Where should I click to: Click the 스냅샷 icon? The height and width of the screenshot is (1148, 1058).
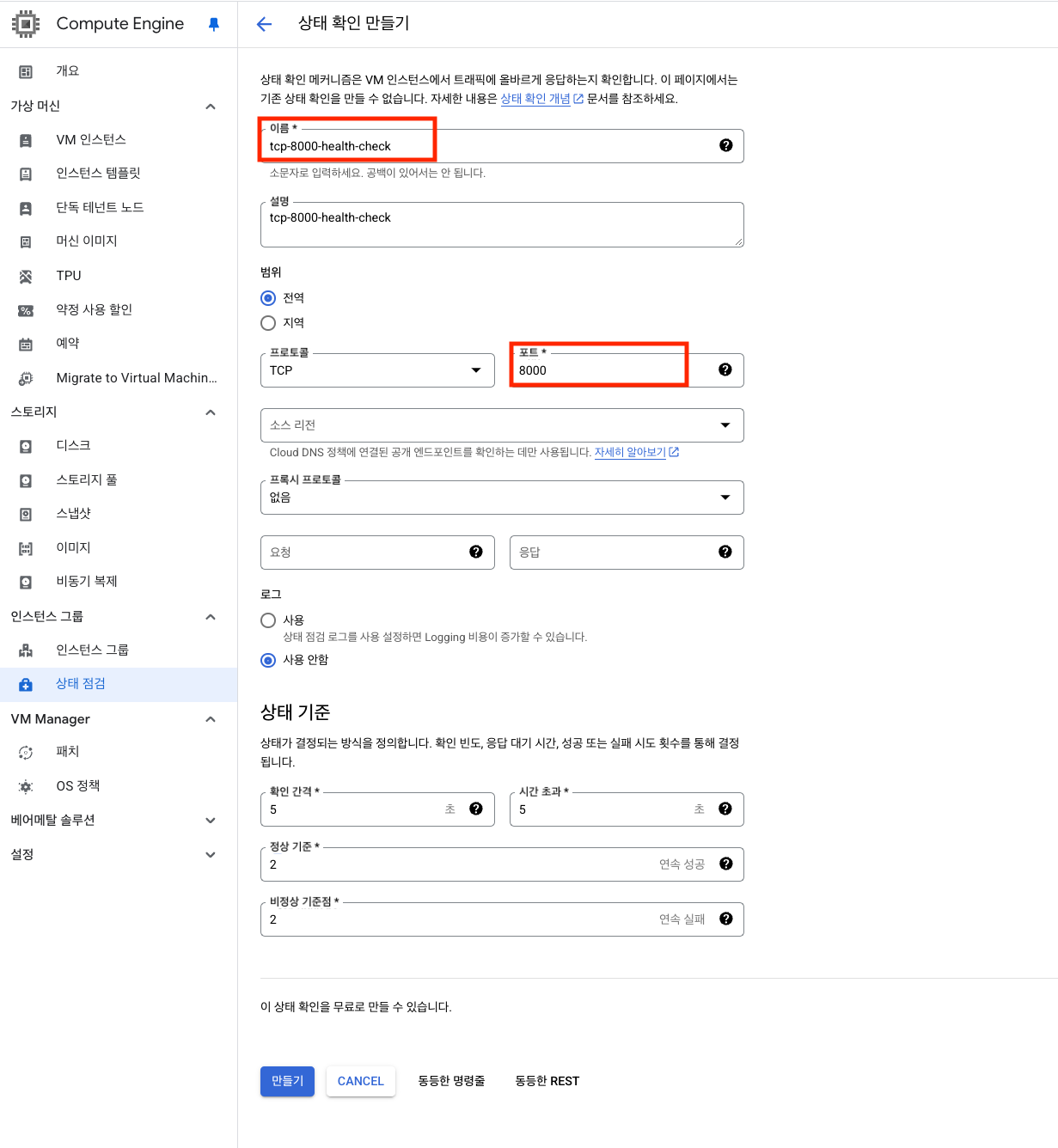tap(26, 514)
